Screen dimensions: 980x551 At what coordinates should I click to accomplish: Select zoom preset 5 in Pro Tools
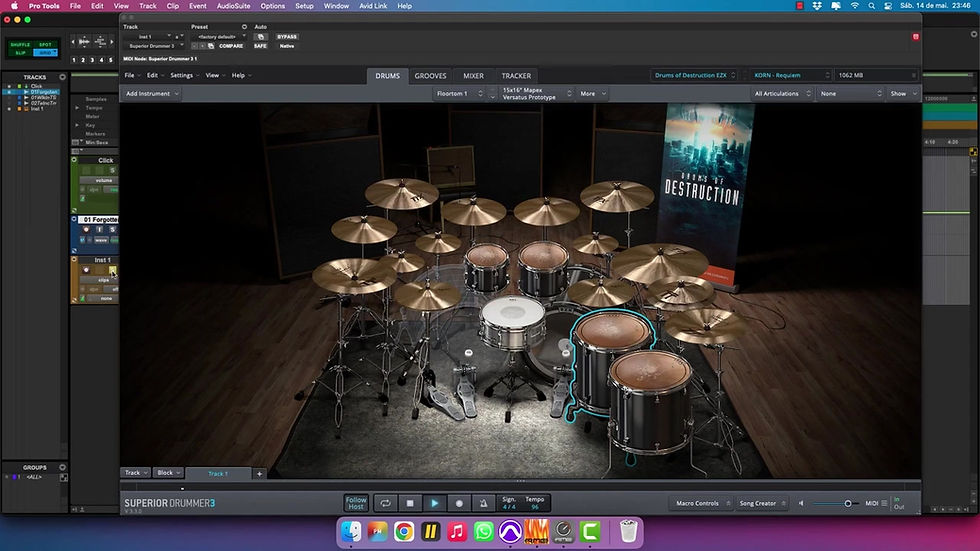[111, 60]
